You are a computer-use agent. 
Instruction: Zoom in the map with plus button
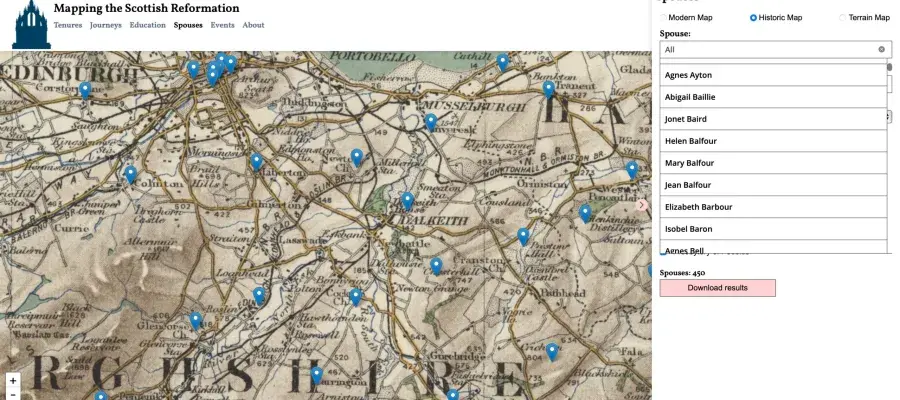pyautogui.click(x=12, y=381)
